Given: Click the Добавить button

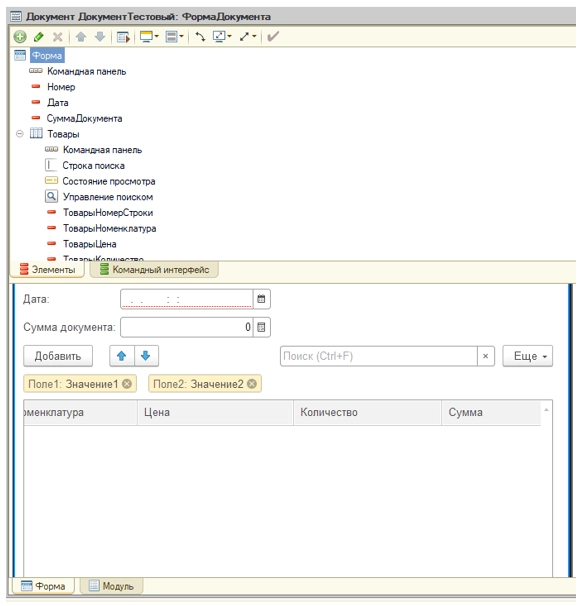Looking at the screenshot, I should (x=58, y=356).
